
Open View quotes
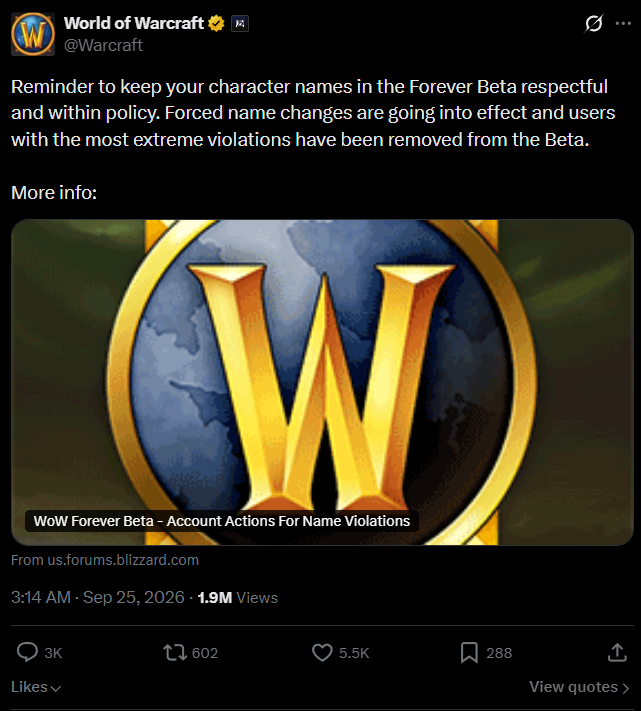[579, 687]
